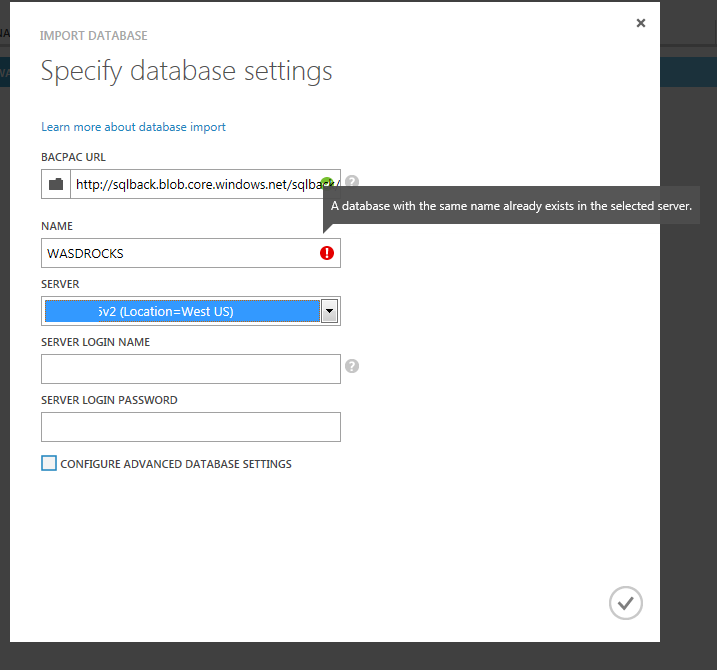Open the West US server selection box
This screenshot has height=670, width=717.
pyautogui.click(x=182, y=311)
